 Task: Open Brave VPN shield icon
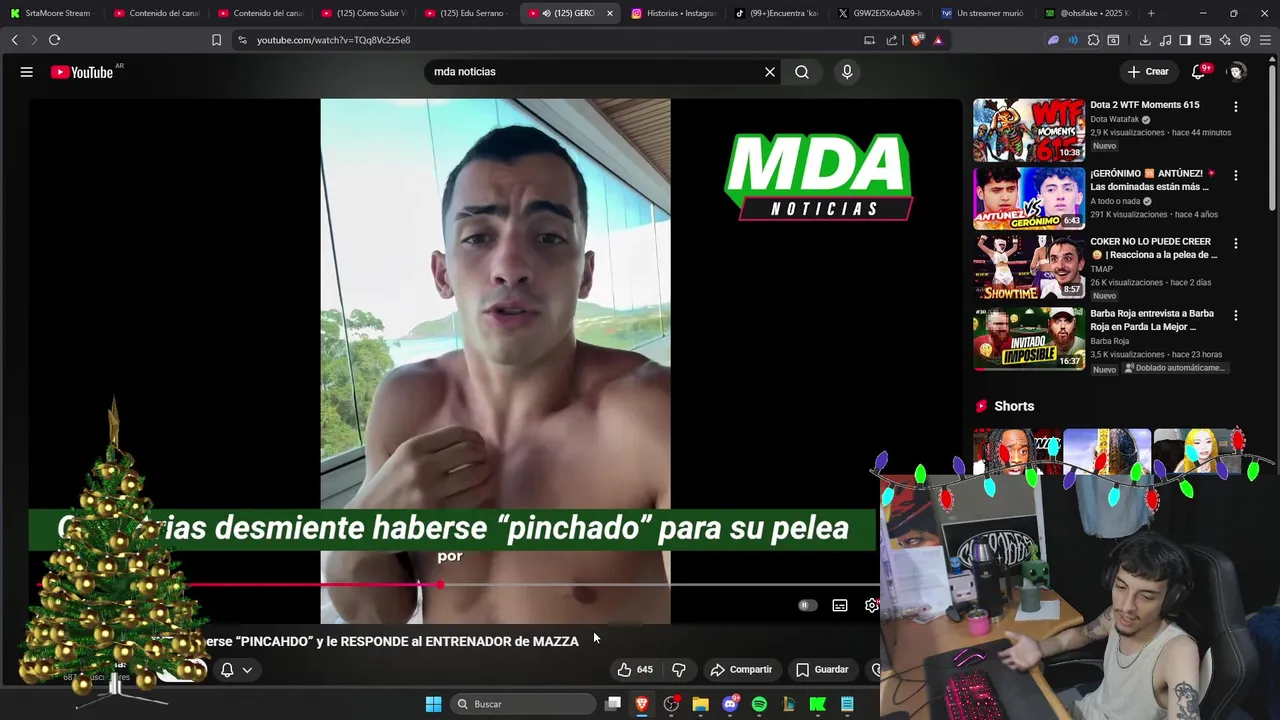tap(1245, 40)
